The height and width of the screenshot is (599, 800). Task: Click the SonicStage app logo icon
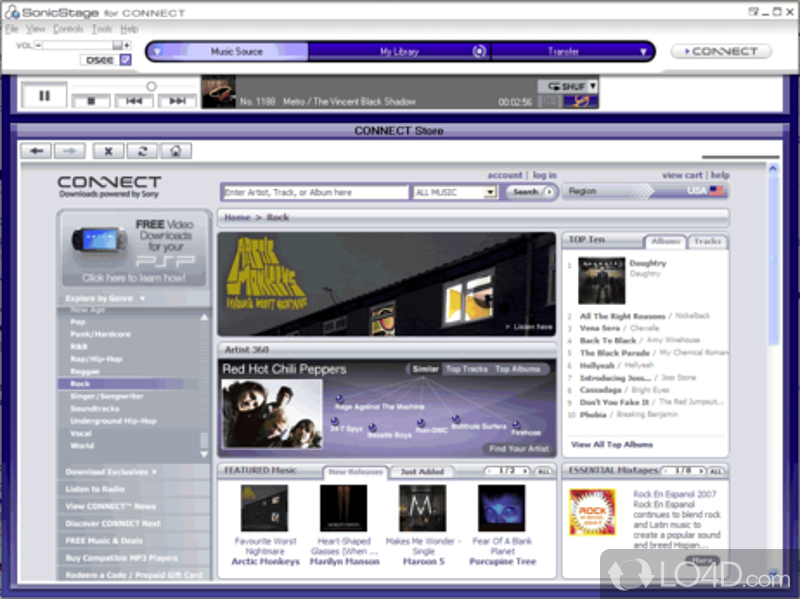point(12,12)
